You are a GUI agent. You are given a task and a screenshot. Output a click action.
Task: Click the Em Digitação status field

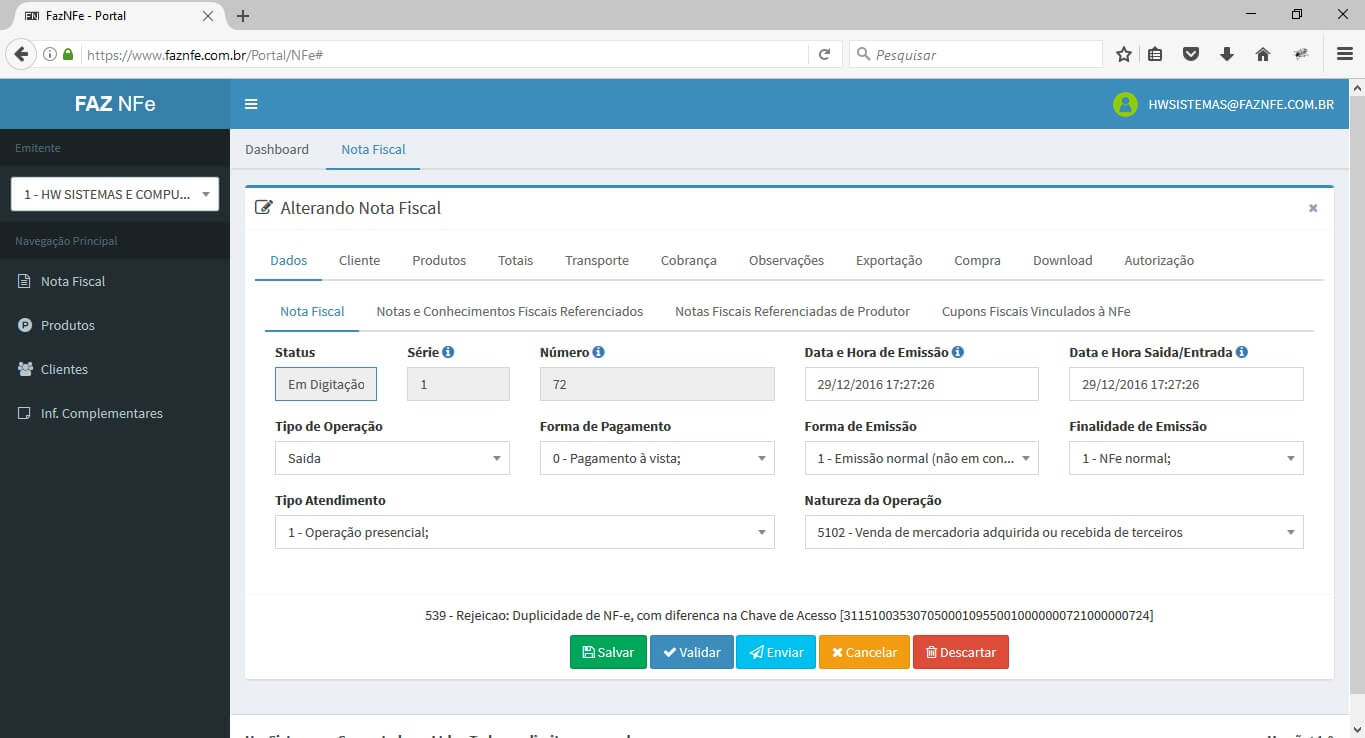pos(326,384)
